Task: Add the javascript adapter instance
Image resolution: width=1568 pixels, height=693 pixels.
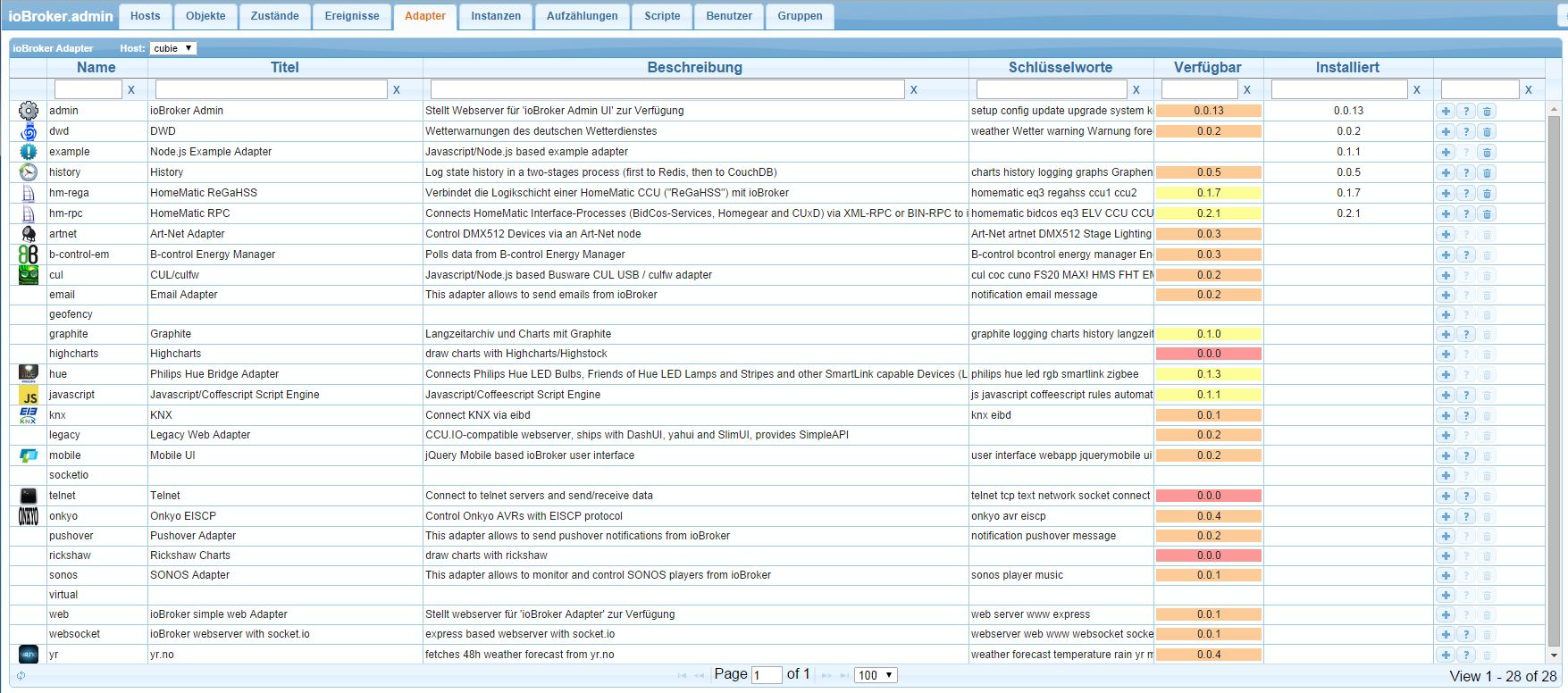Action: (x=1446, y=395)
